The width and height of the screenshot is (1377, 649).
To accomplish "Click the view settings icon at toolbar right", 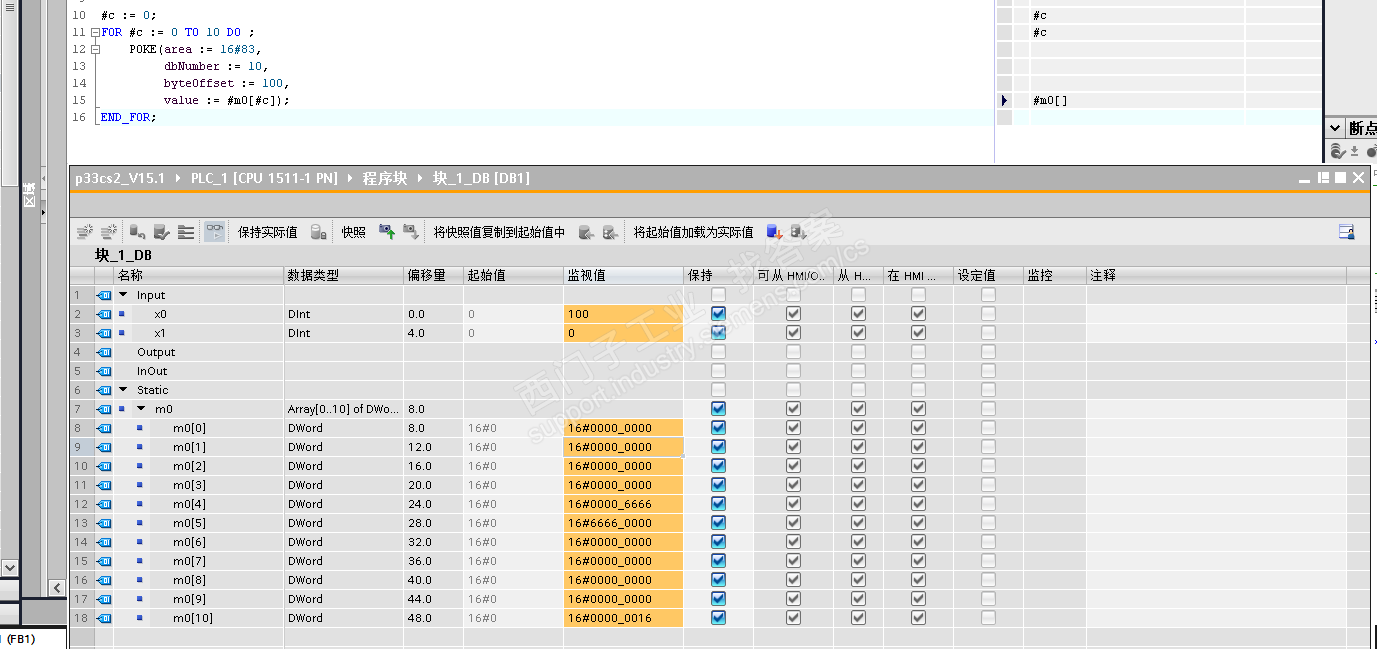I will tap(1347, 232).
